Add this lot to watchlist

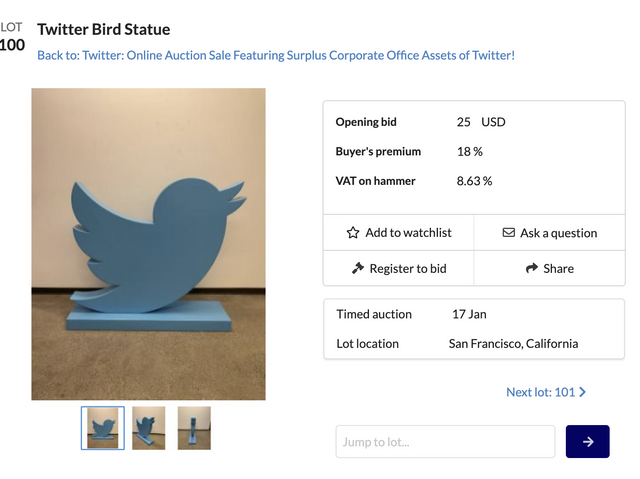(x=398, y=233)
